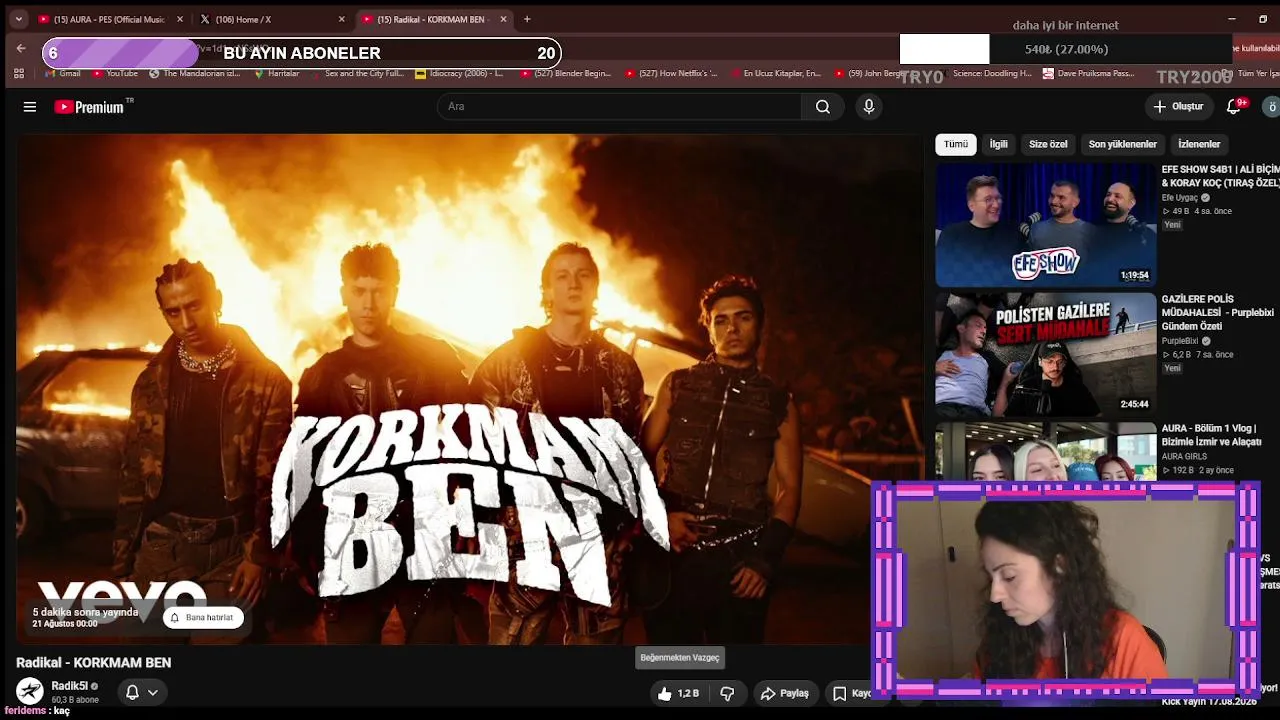1280x720 pixels.
Task: Open EFE SHOW S4B1 video title
Action: point(1220,176)
